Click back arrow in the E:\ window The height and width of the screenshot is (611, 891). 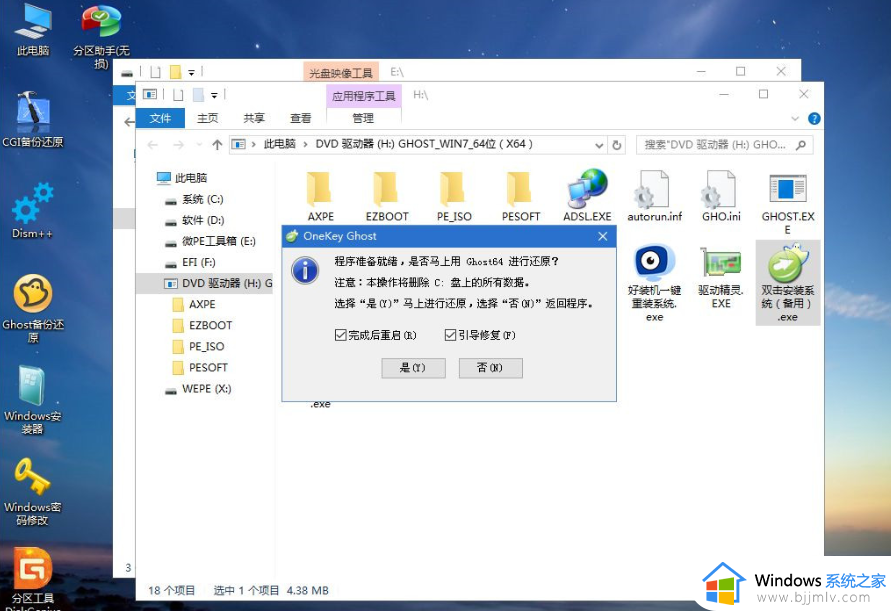click(x=130, y=122)
